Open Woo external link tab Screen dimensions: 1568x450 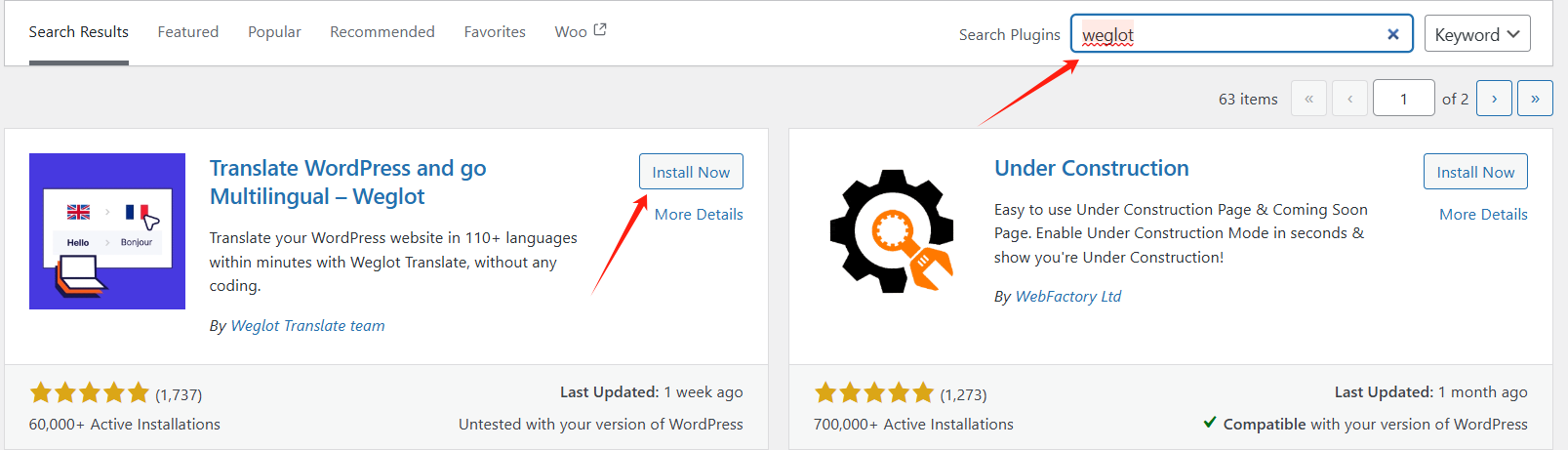click(580, 32)
